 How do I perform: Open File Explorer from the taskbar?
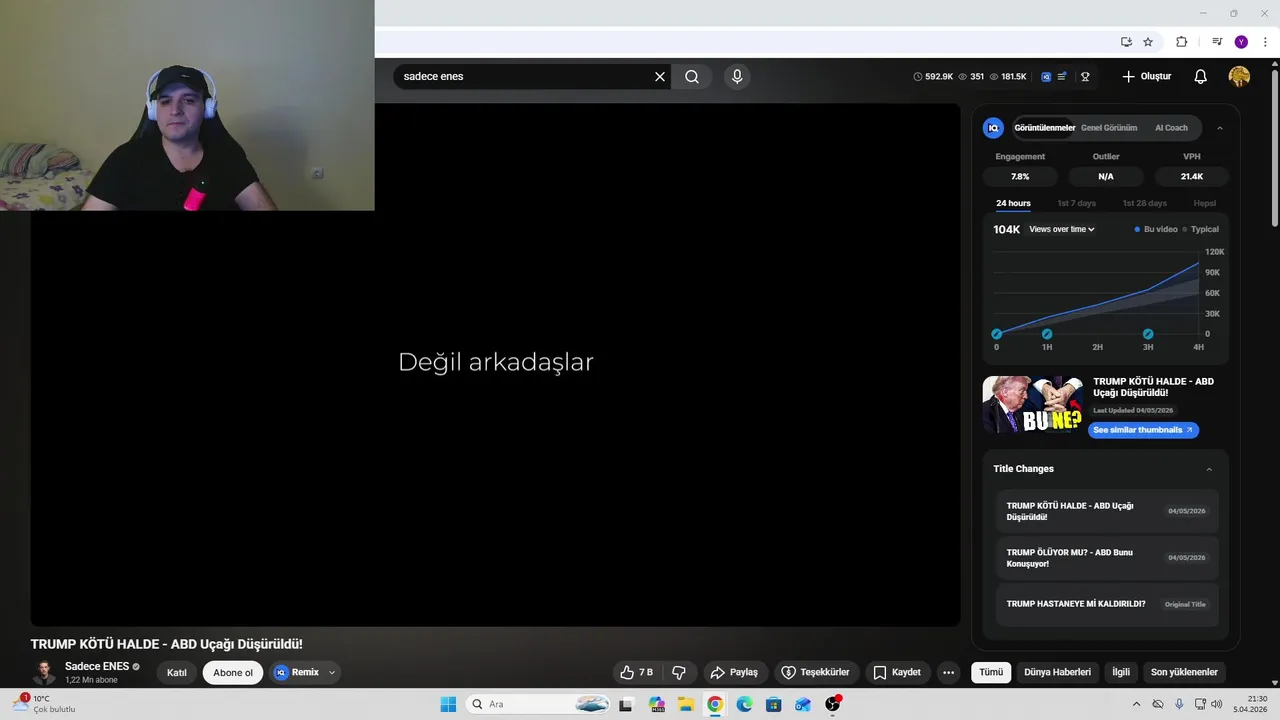tap(686, 704)
